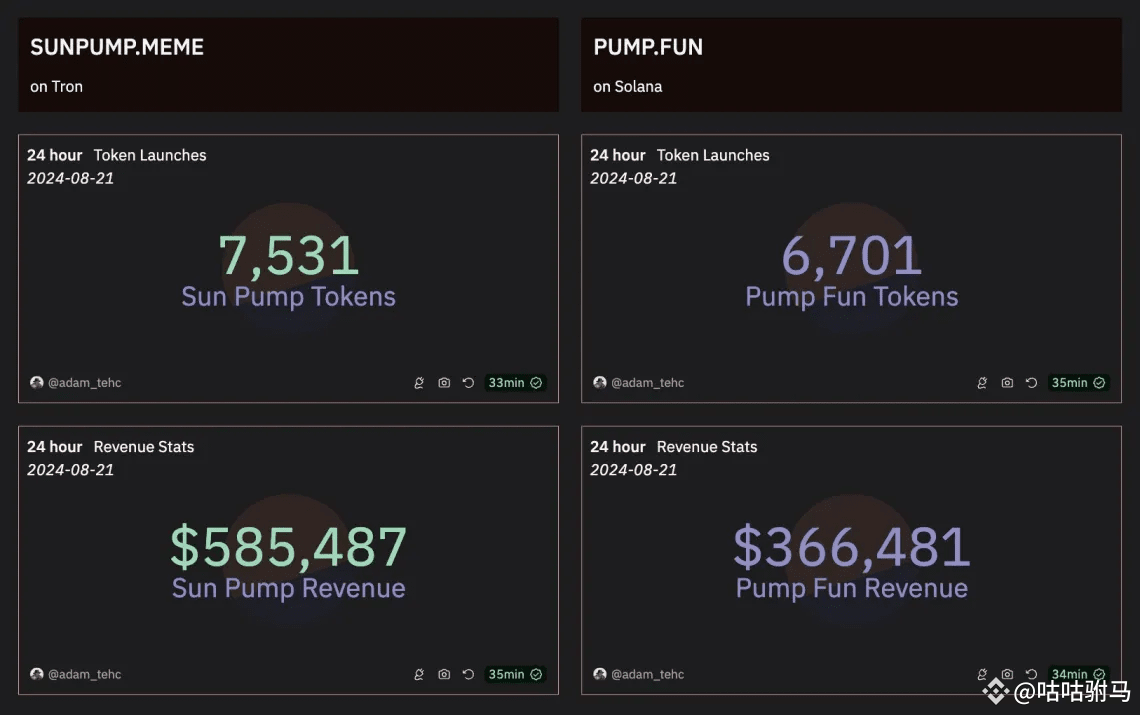Capture a screenshot of the Sun Pump Revenue card
The width and height of the screenshot is (1140, 715).
tap(444, 675)
